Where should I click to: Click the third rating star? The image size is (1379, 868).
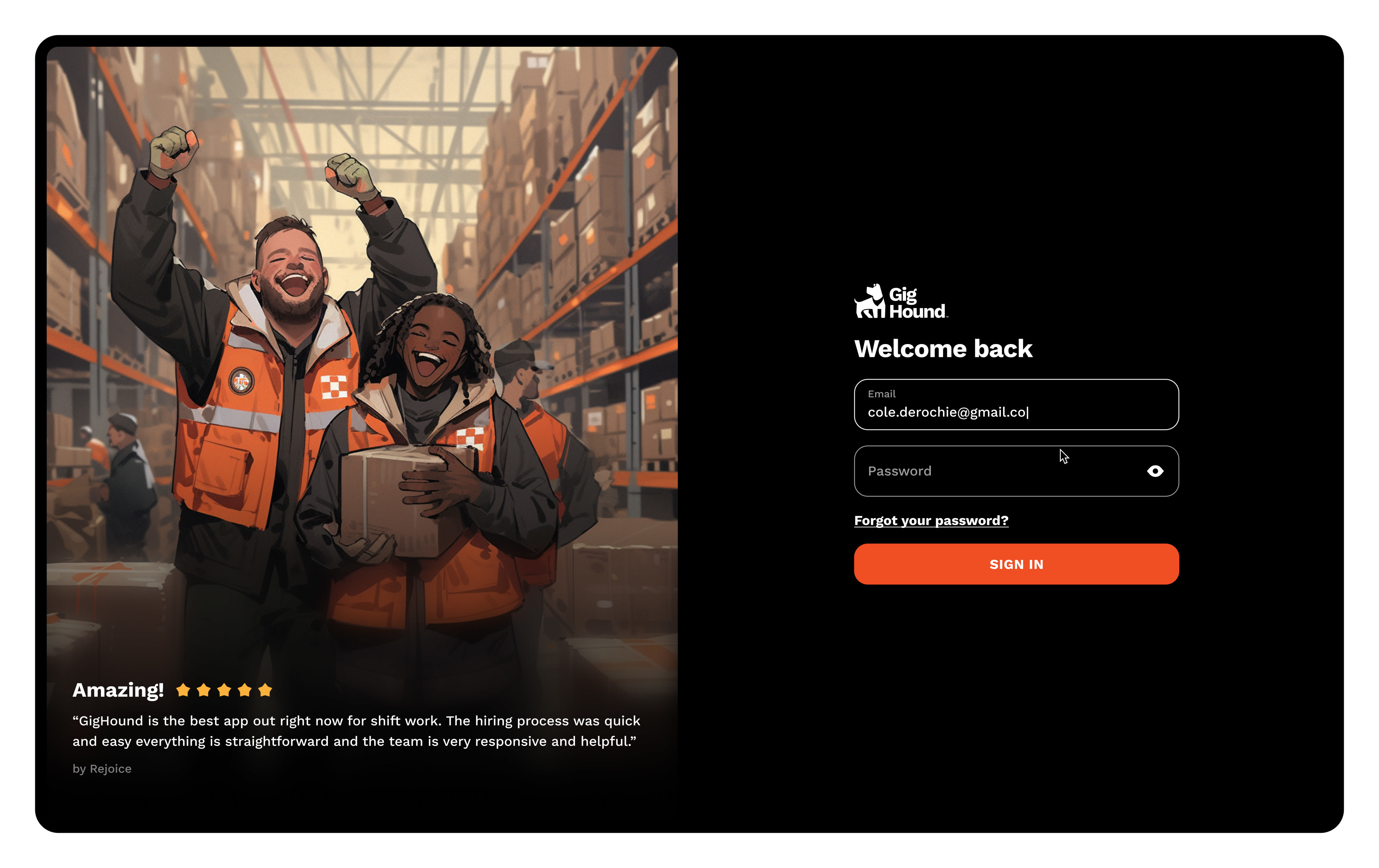(x=224, y=690)
